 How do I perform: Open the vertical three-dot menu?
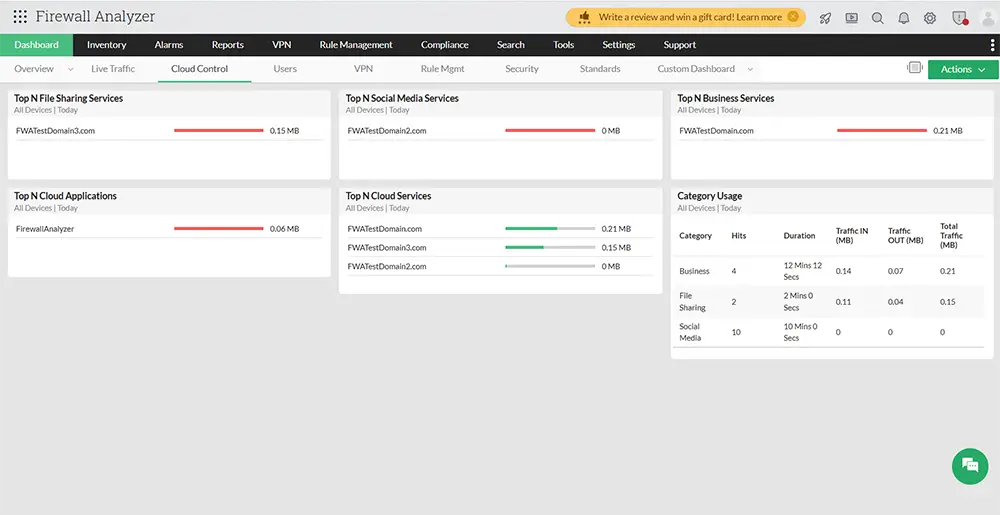pyautogui.click(x=992, y=45)
